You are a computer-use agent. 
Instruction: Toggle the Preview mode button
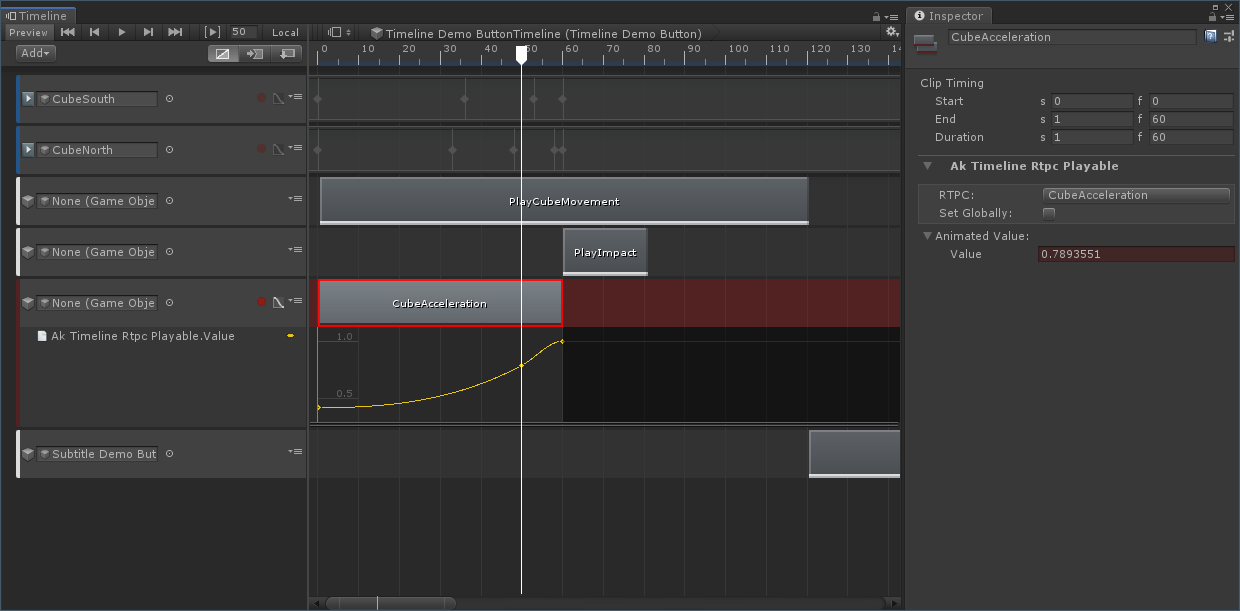(29, 32)
